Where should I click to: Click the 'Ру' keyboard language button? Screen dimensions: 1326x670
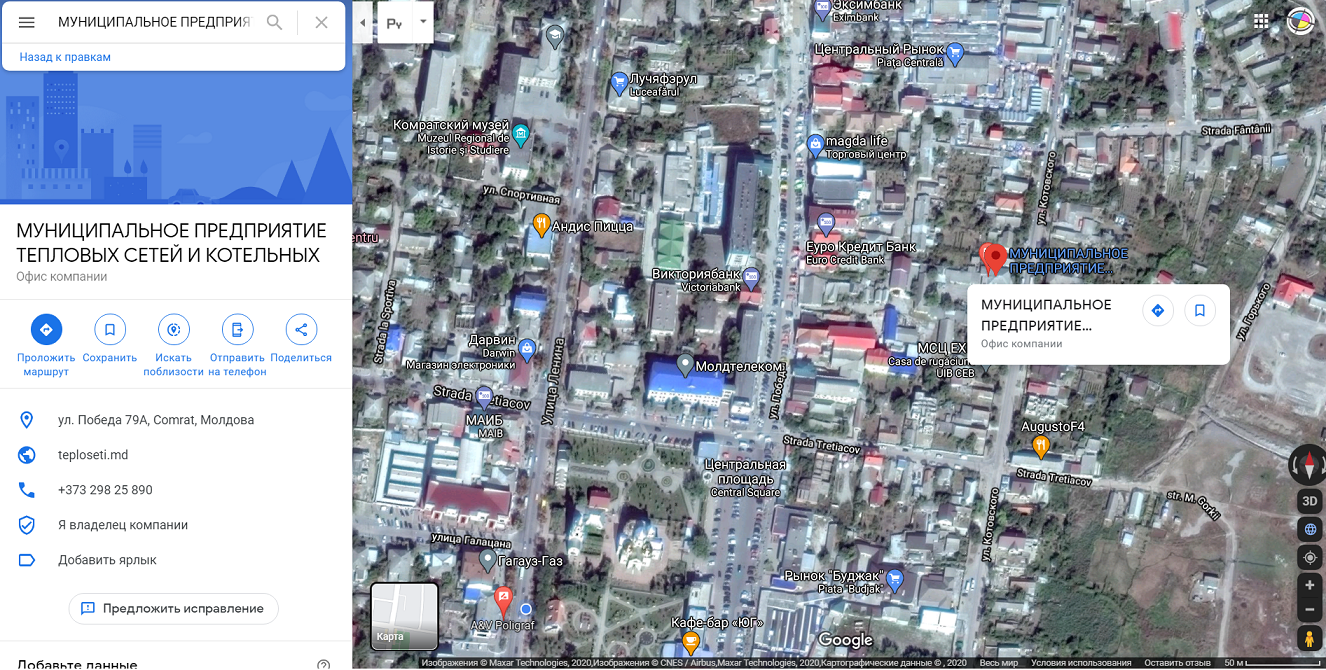coord(395,22)
